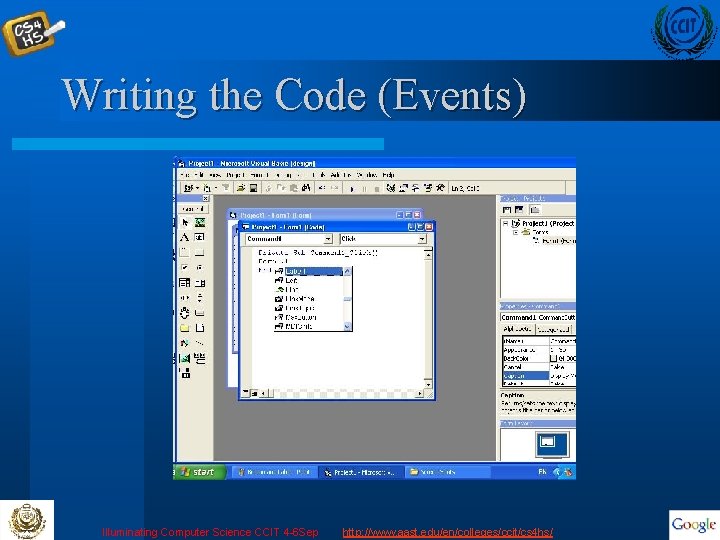Collapse the Project1 tree node
This screenshot has height=540, width=720.
pos(506,223)
